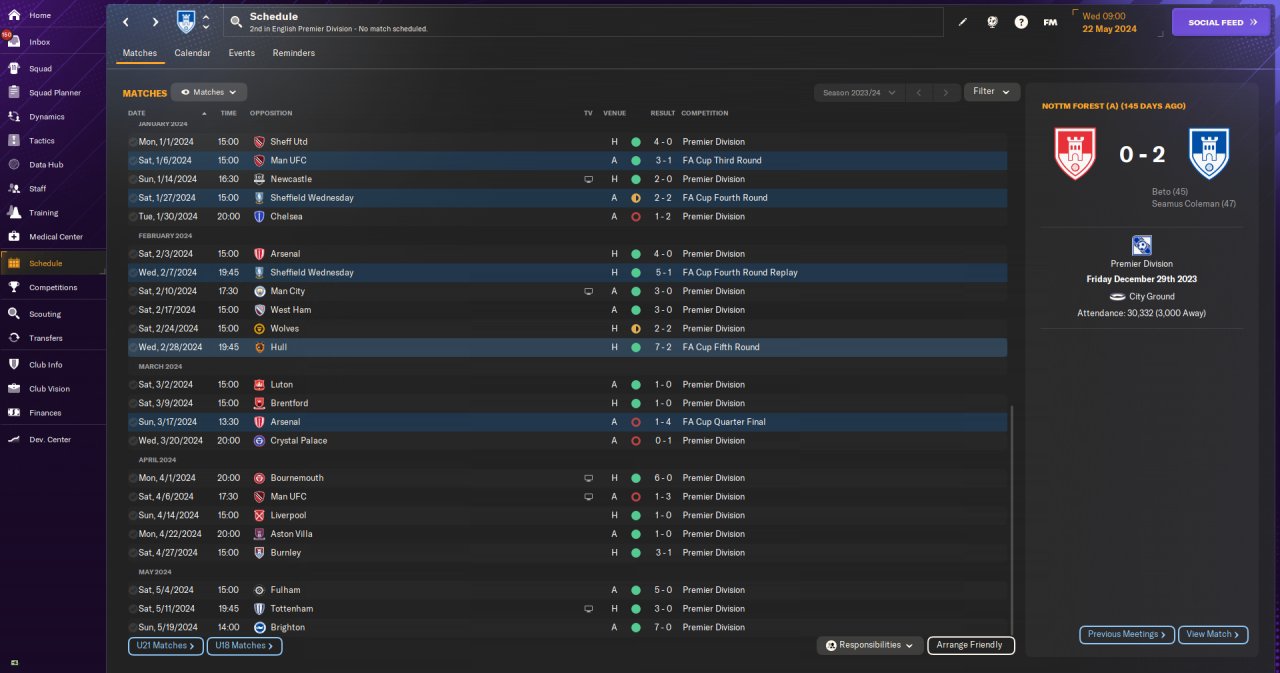Screen dimensions: 1280x673
Task: Select the Sheff Utd 4 - 0 match row
Action: 567,142
